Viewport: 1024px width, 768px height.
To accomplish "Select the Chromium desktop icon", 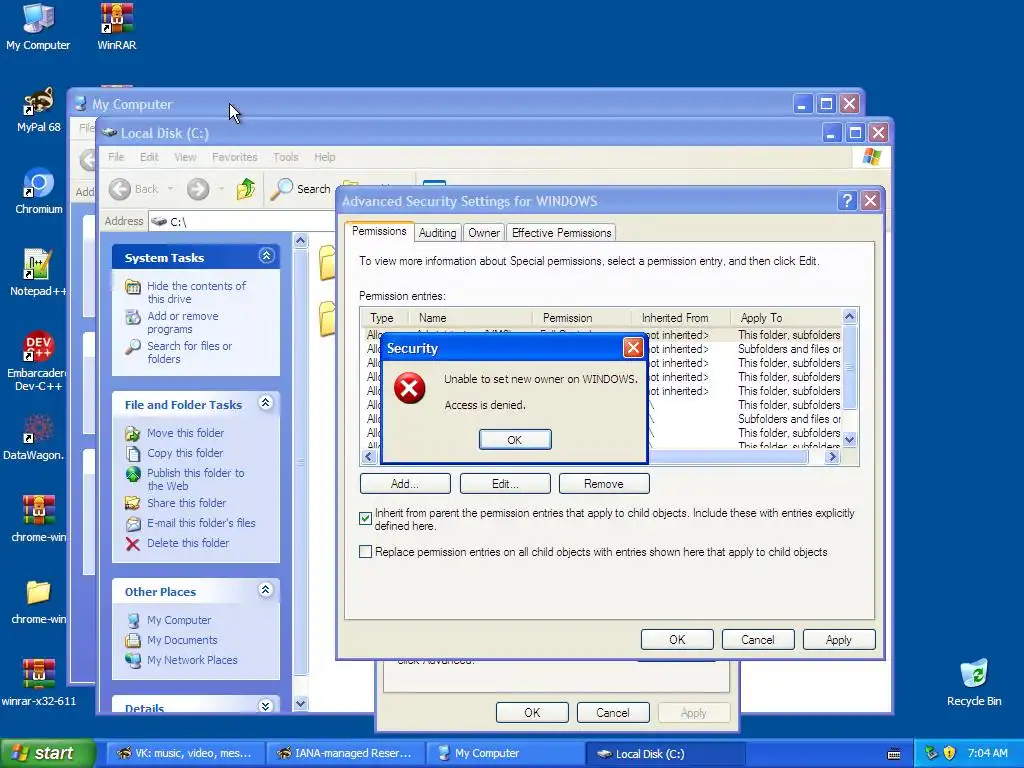I will pyautogui.click(x=39, y=191).
